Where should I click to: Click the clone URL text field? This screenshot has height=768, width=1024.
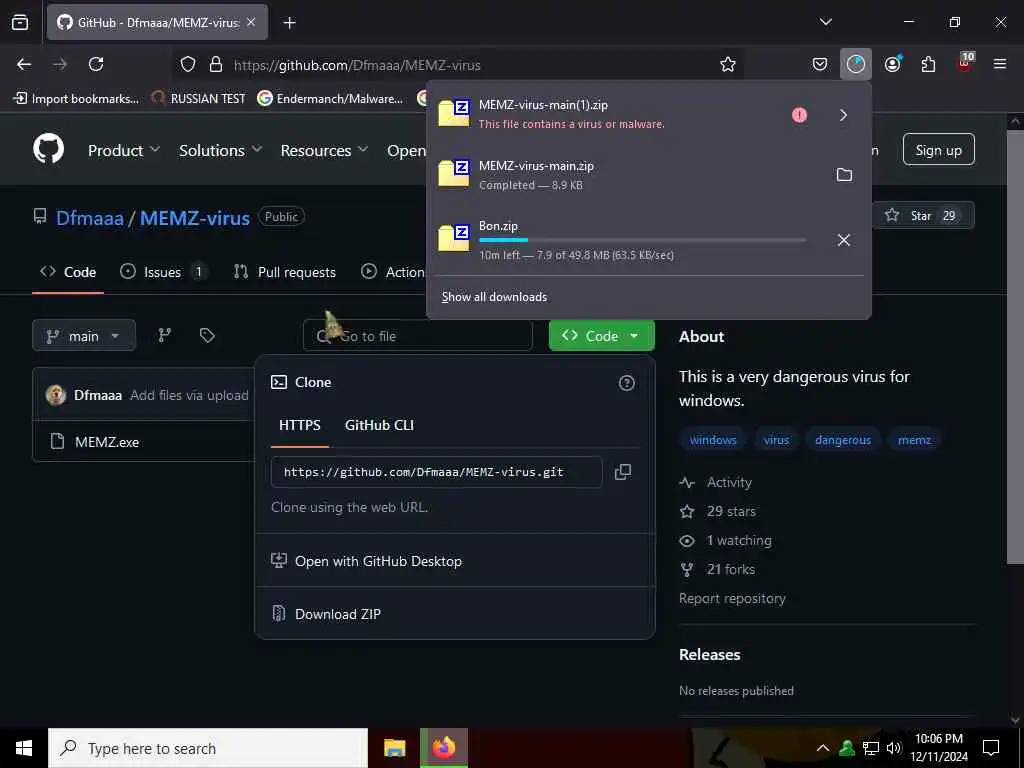tap(436, 472)
